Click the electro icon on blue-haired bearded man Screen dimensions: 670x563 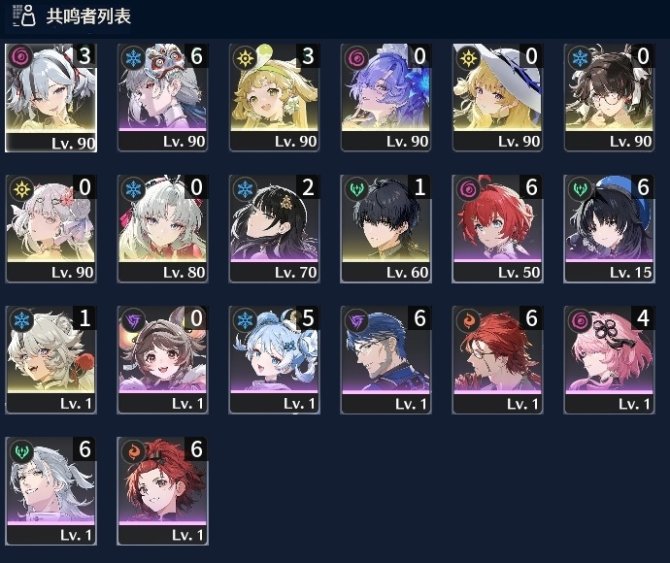click(x=357, y=320)
